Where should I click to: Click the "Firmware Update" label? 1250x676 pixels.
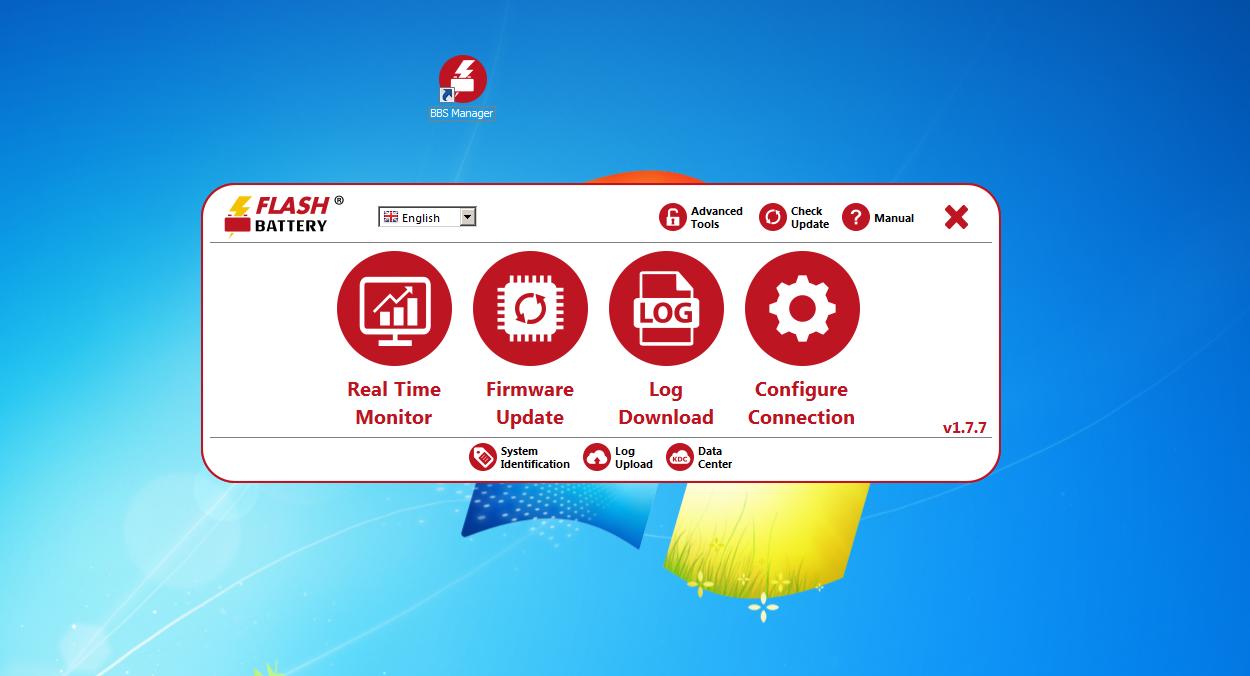pos(530,403)
